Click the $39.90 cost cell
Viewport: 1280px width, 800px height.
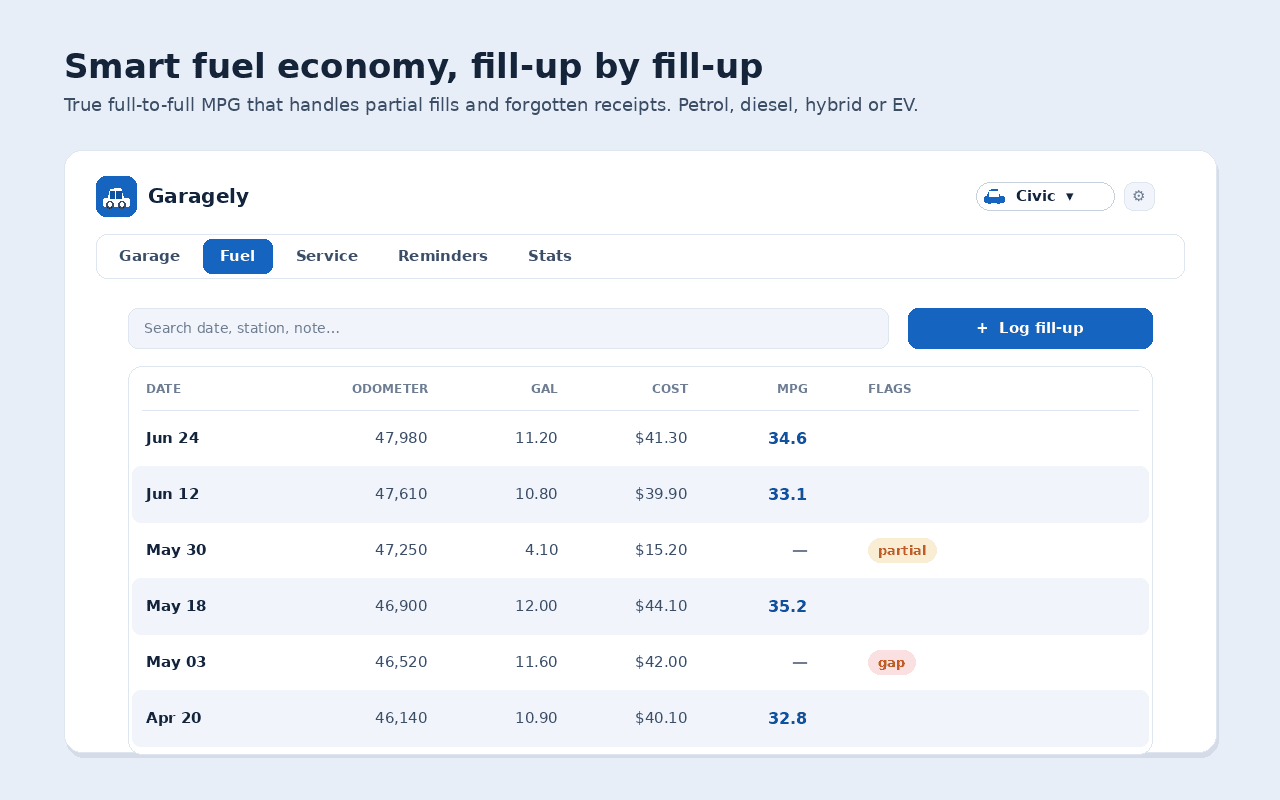[661, 494]
